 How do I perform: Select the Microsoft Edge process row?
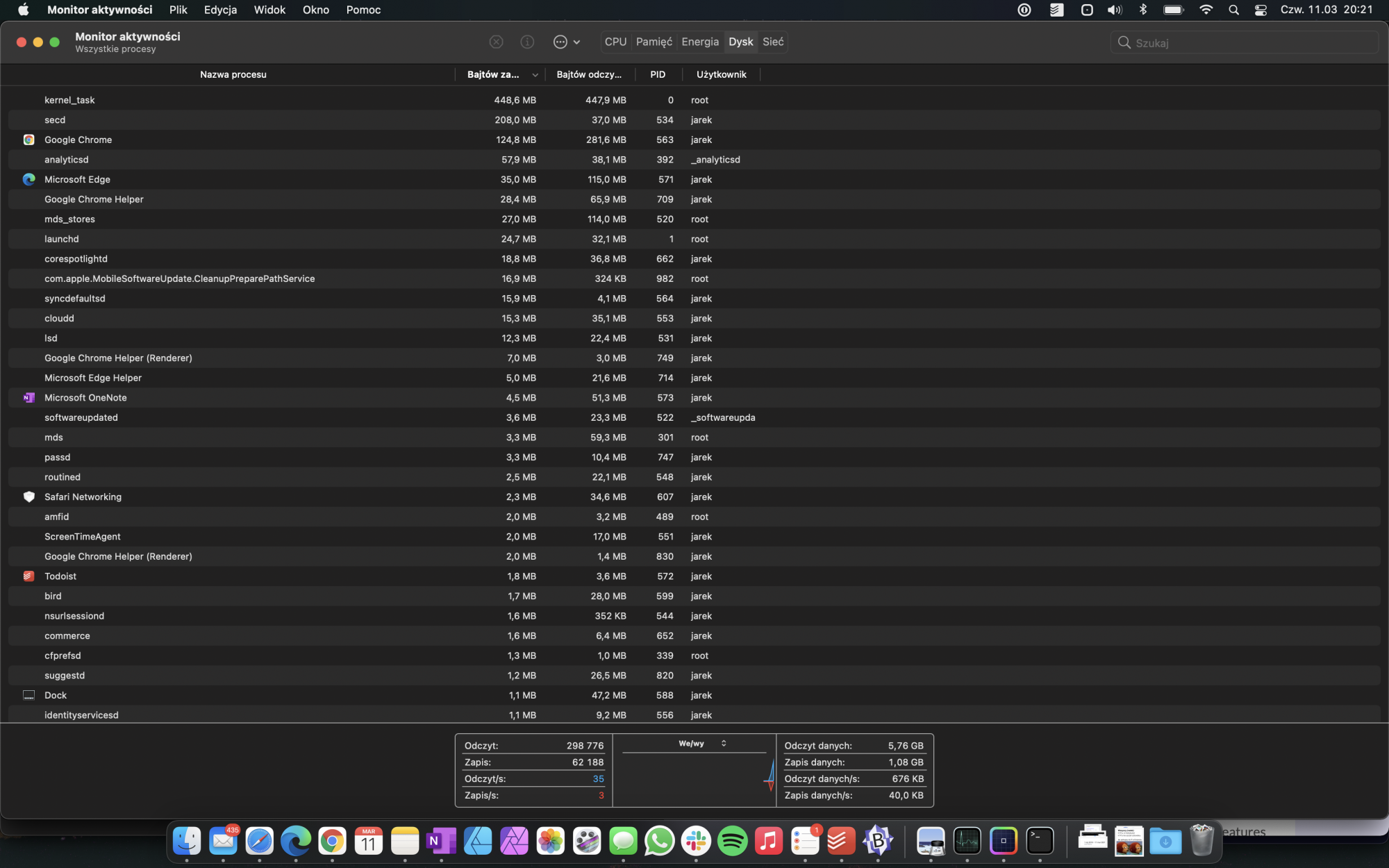77,179
